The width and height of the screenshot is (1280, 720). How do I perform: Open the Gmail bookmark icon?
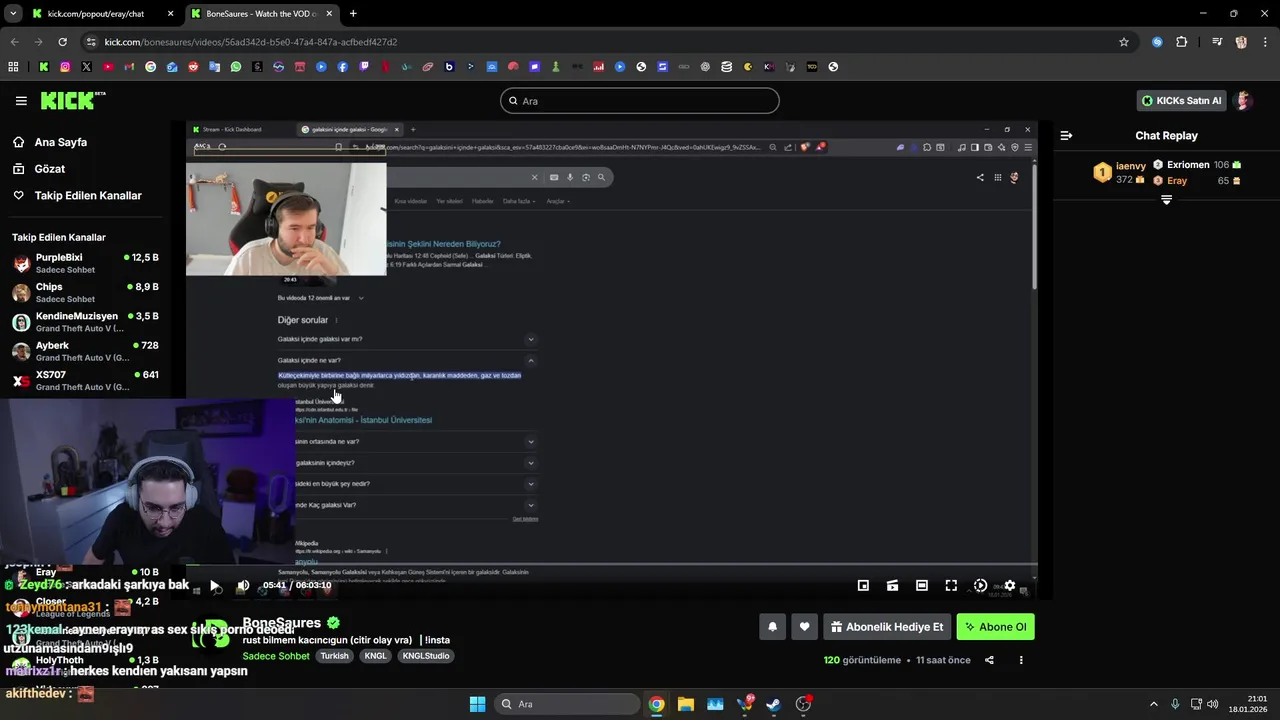(x=129, y=67)
